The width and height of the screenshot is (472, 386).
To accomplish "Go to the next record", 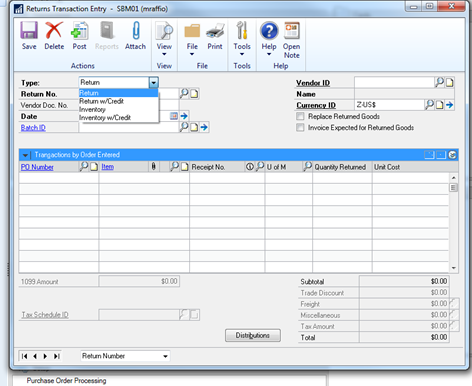I will click(x=45, y=356).
